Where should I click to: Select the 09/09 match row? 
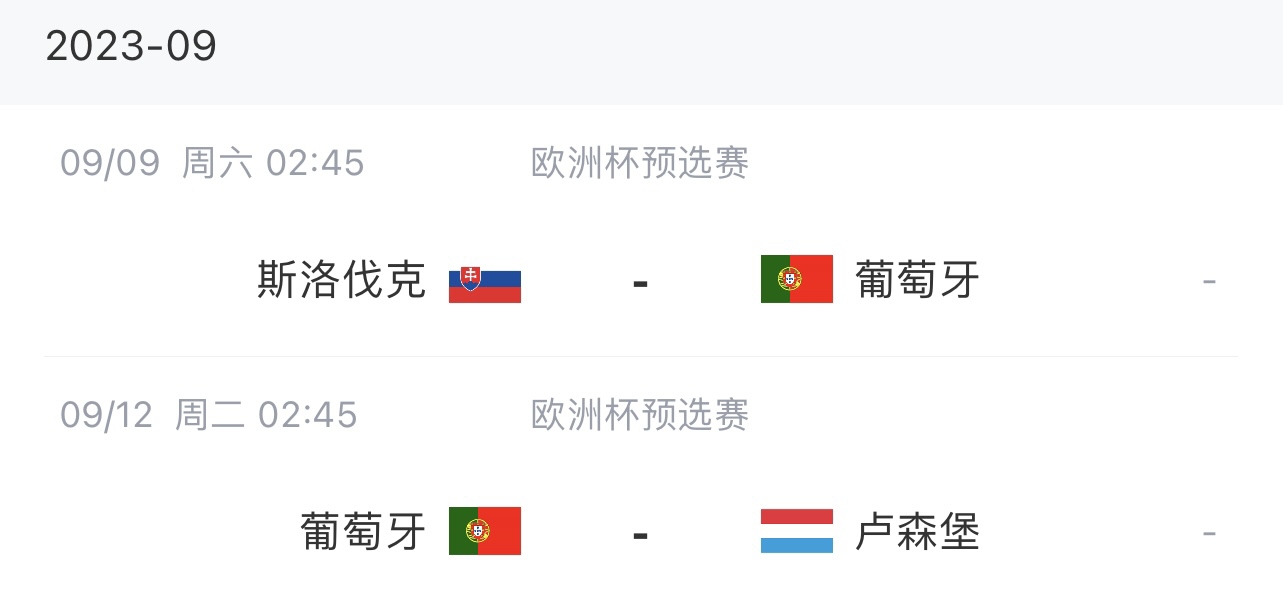(x=641, y=231)
